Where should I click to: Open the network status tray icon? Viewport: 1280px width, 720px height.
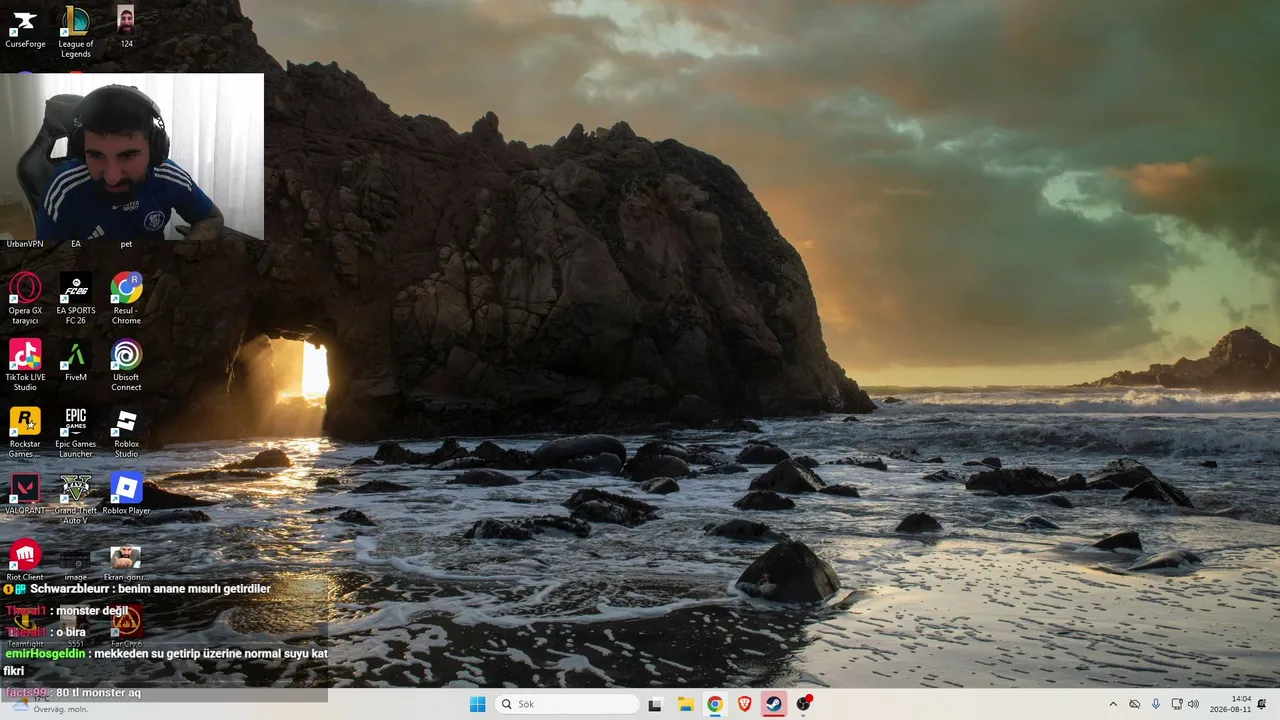point(1177,704)
